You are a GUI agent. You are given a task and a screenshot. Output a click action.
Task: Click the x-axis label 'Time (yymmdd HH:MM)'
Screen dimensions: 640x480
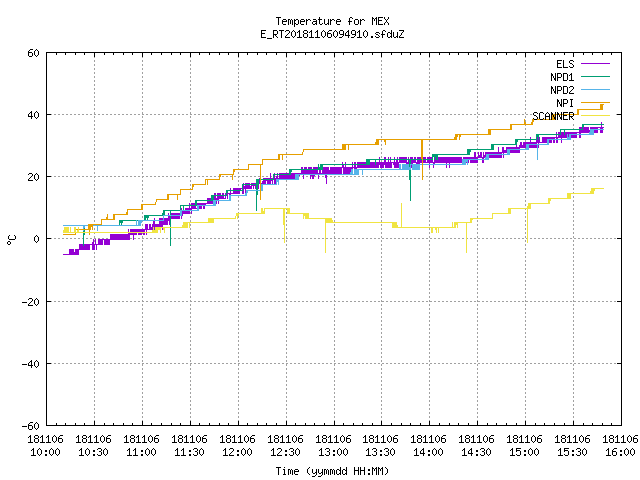pyautogui.click(x=332, y=471)
